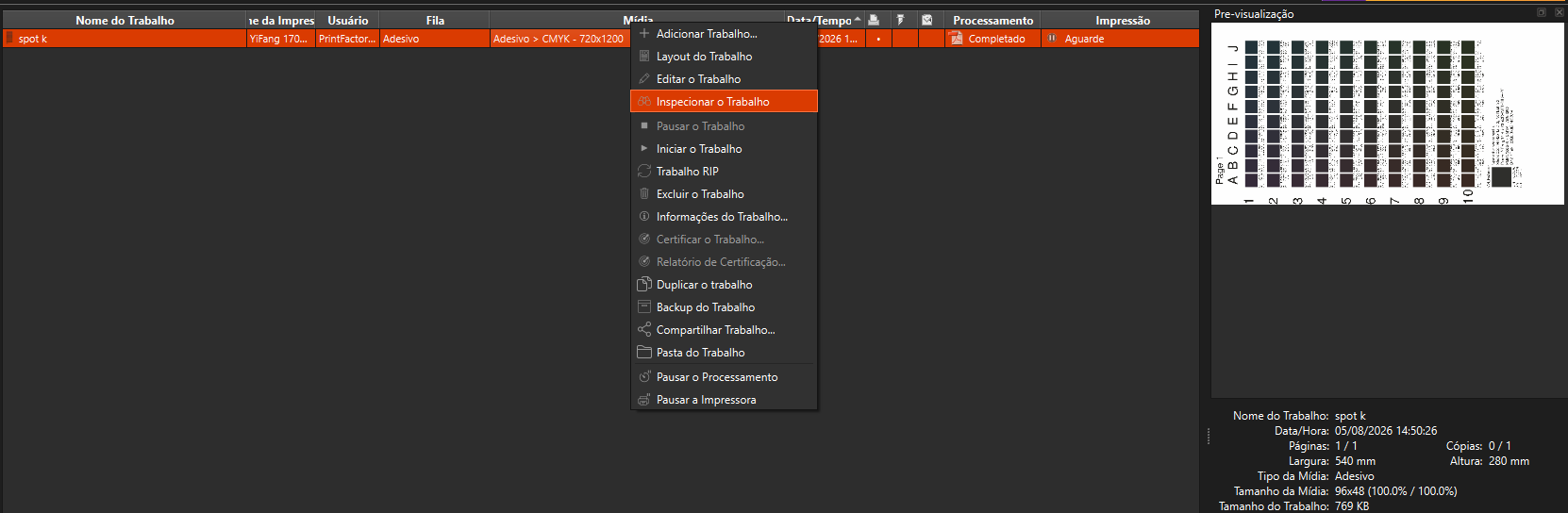This screenshot has width=1568, height=513.
Task: Sort by Fila column header
Action: (x=435, y=20)
